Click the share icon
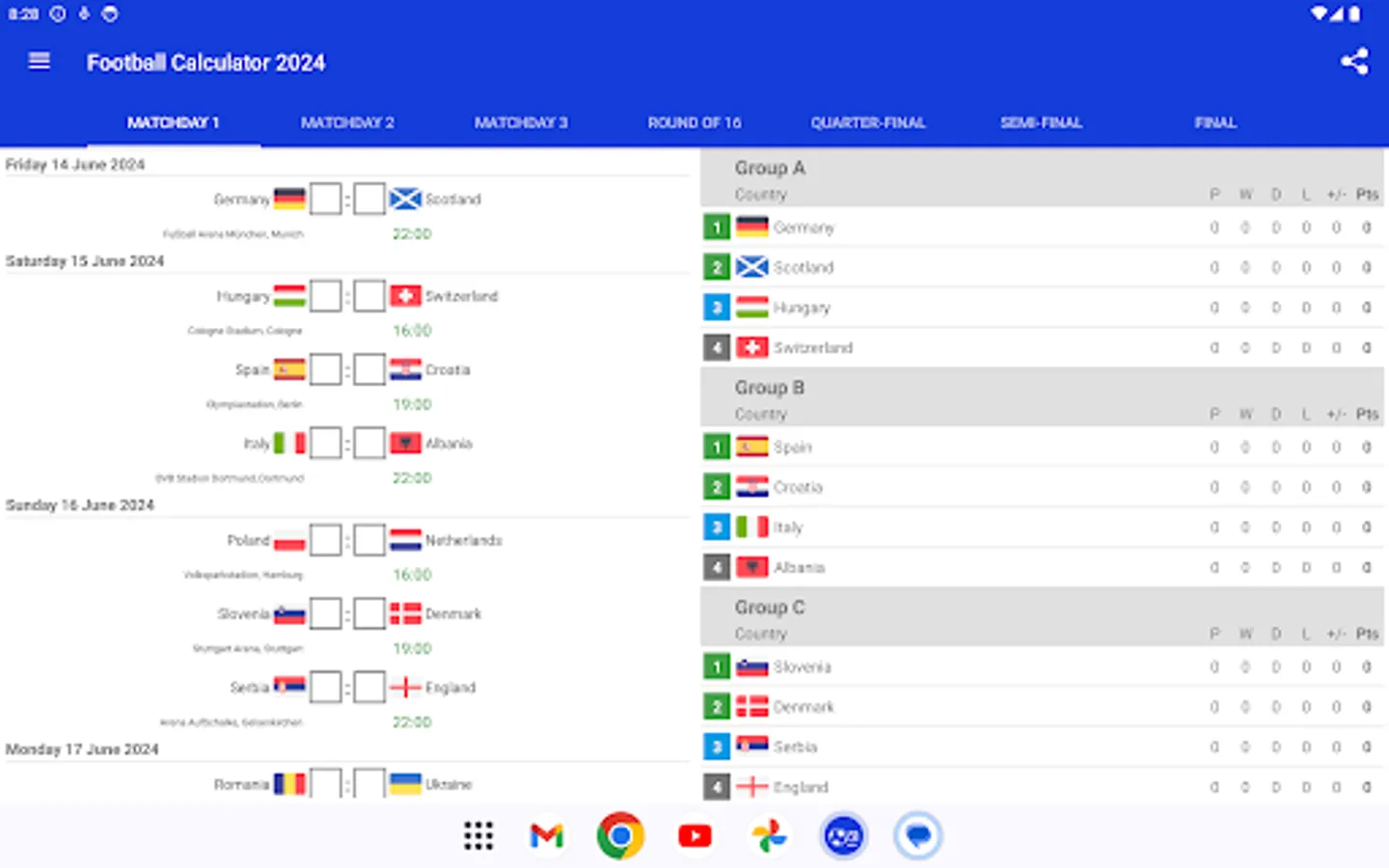 [1355, 61]
